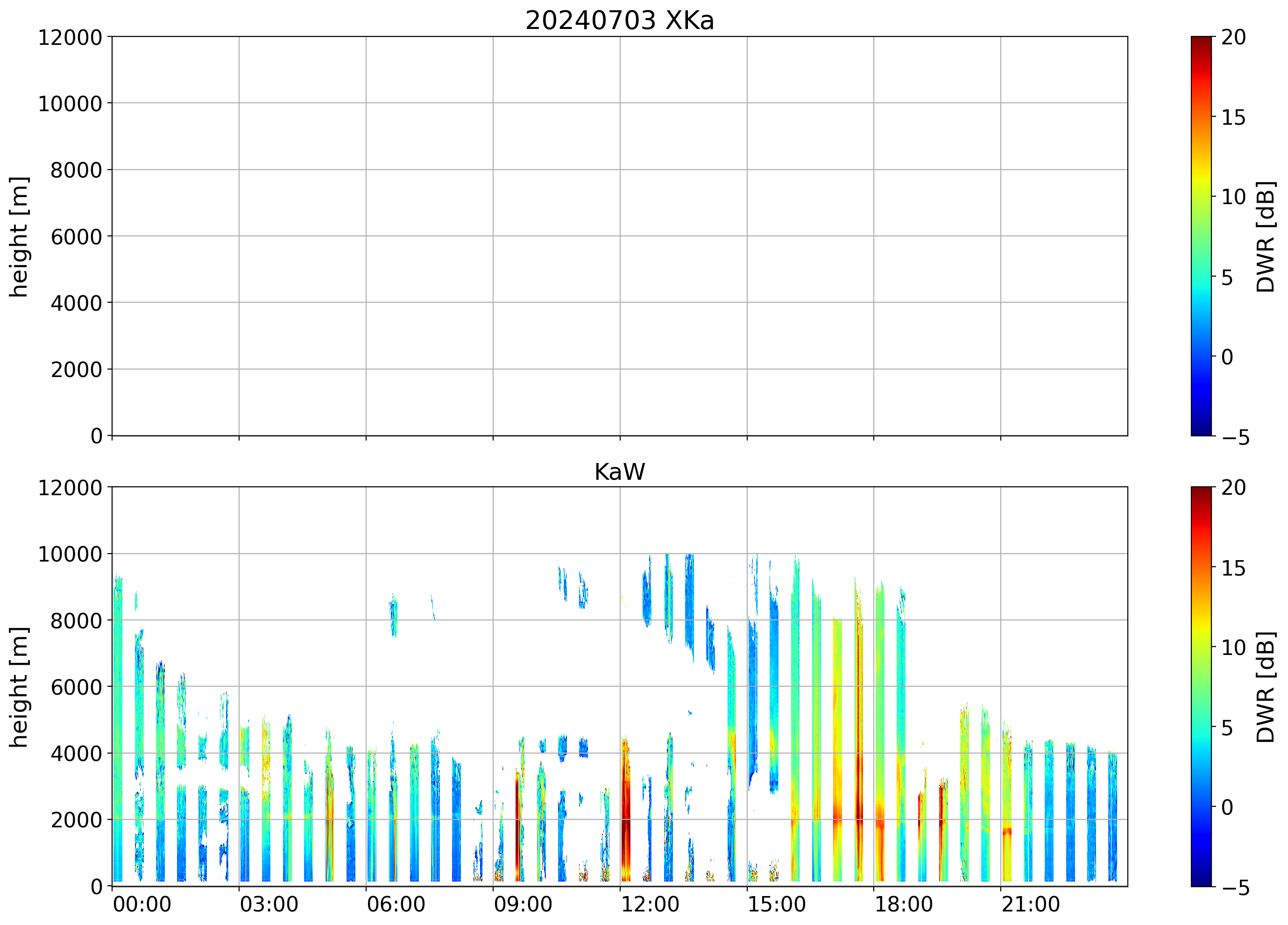
Task: Click the '00:00' time axis label
Action: pos(142,904)
